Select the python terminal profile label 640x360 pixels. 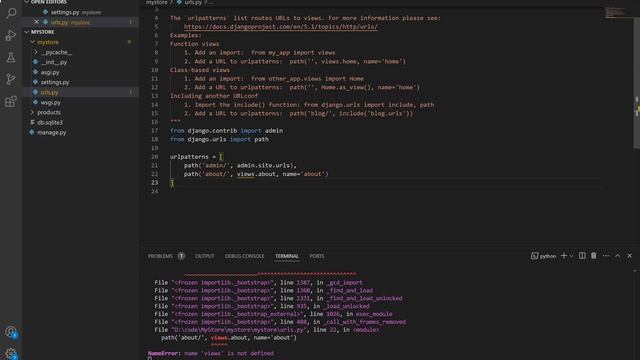coord(544,256)
